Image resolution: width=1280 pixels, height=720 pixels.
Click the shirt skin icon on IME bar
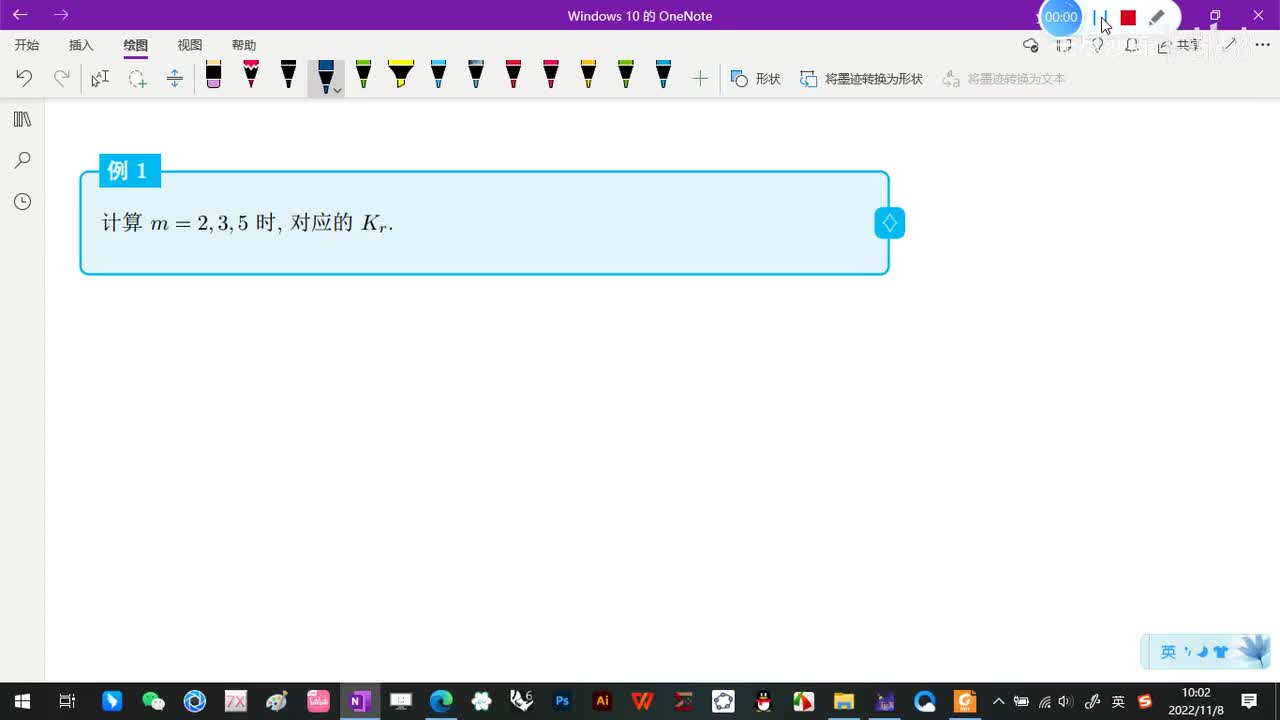pos(1220,652)
